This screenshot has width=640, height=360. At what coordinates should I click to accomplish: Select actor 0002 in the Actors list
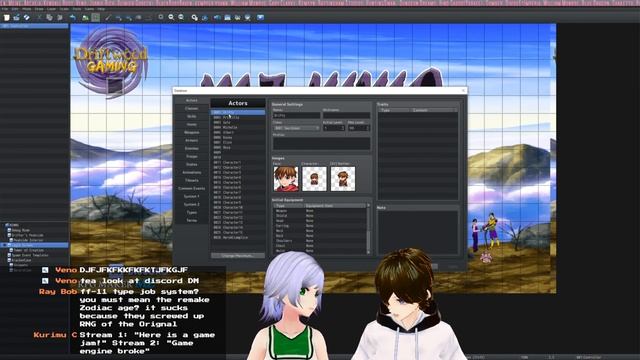pos(238,117)
